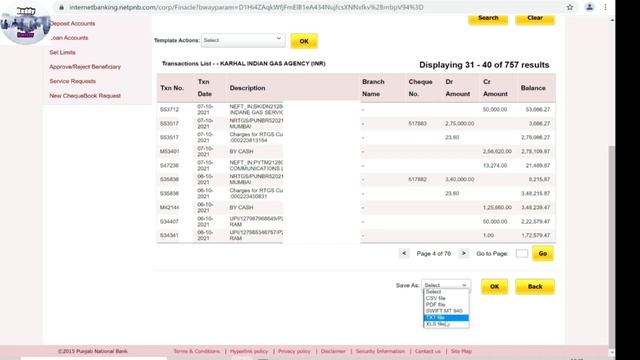The width and height of the screenshot is (640, 360).
Task: Click credit amount 1,25,660.00 cell
Action: 497,207
